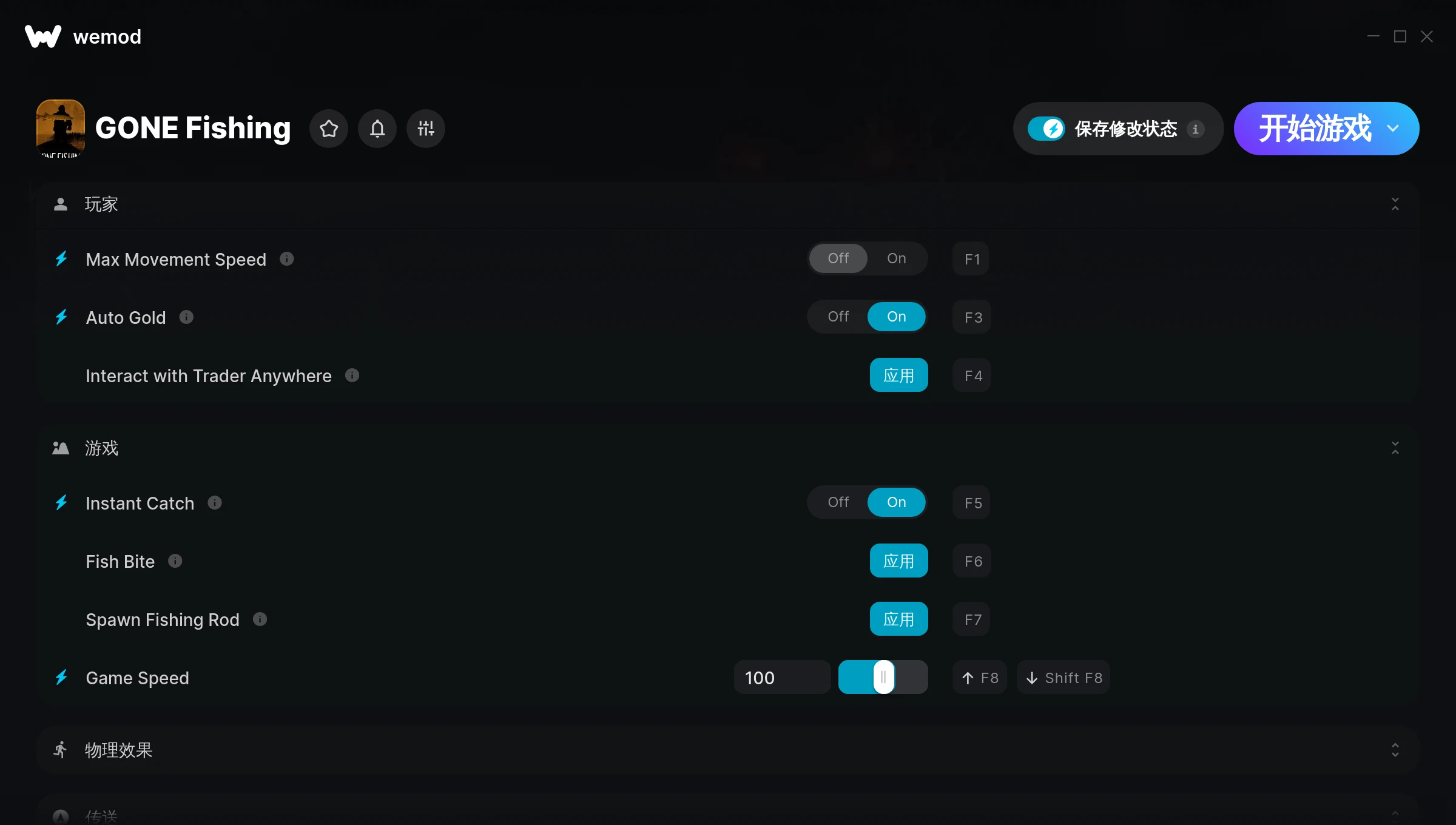Collapse the 玩家 section
1456x825 pixels.
[1395, 204]
